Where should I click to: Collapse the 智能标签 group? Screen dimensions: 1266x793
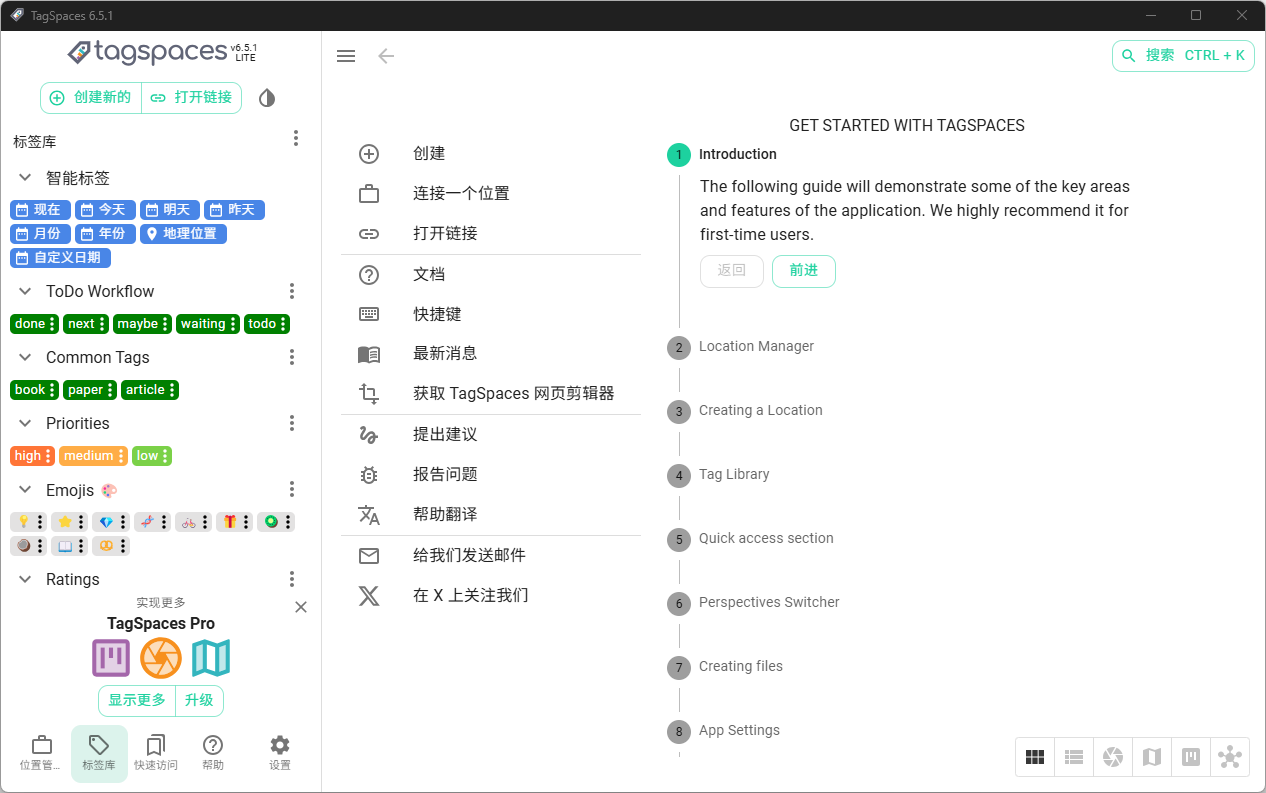point(26,178)
